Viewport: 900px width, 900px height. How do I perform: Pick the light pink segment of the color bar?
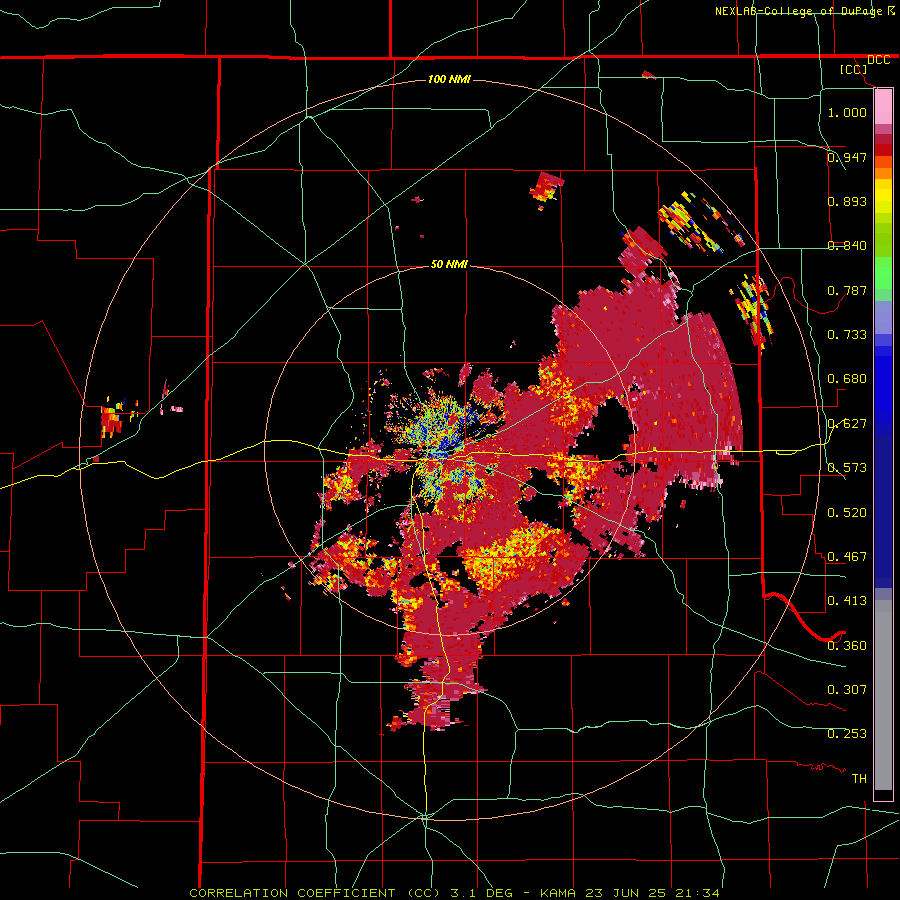click(883, 107)
